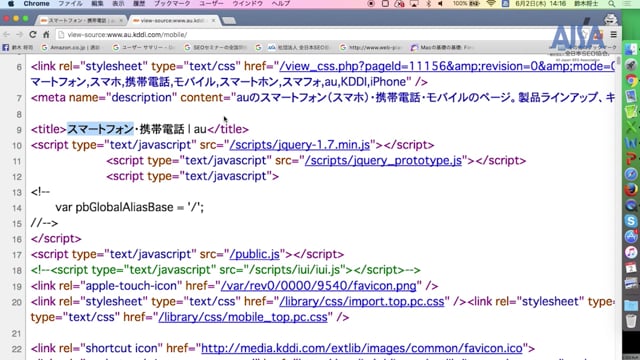Image resolution: width=640 pixels, height=360 pixels.
Task: Open Excel green X icon in dock
Action: pyautogui.click(x=631, y=127)
